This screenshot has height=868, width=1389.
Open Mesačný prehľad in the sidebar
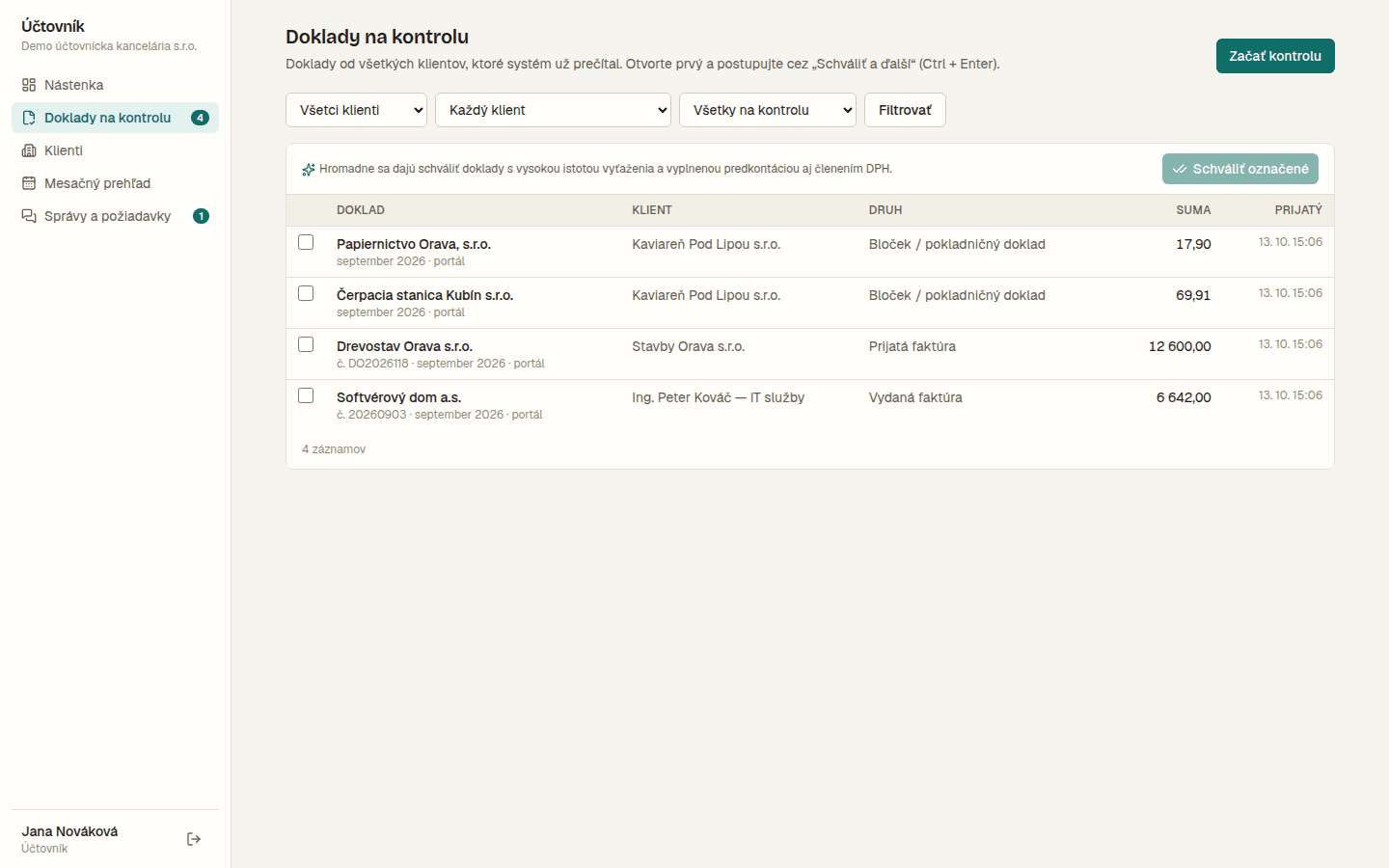pos(116,183)
